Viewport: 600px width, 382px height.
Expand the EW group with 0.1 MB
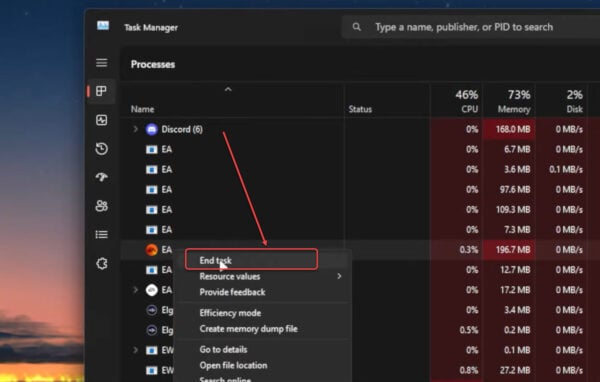[135, 350]
